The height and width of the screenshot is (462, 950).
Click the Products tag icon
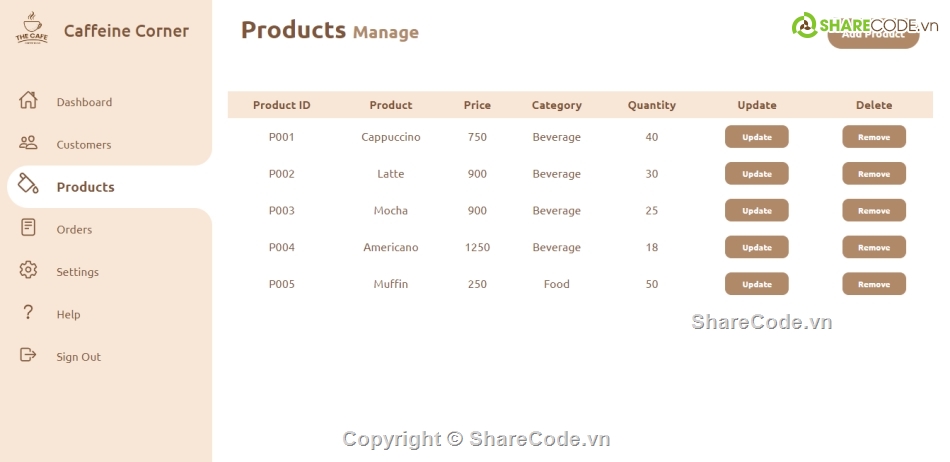(x=28, y=185)
